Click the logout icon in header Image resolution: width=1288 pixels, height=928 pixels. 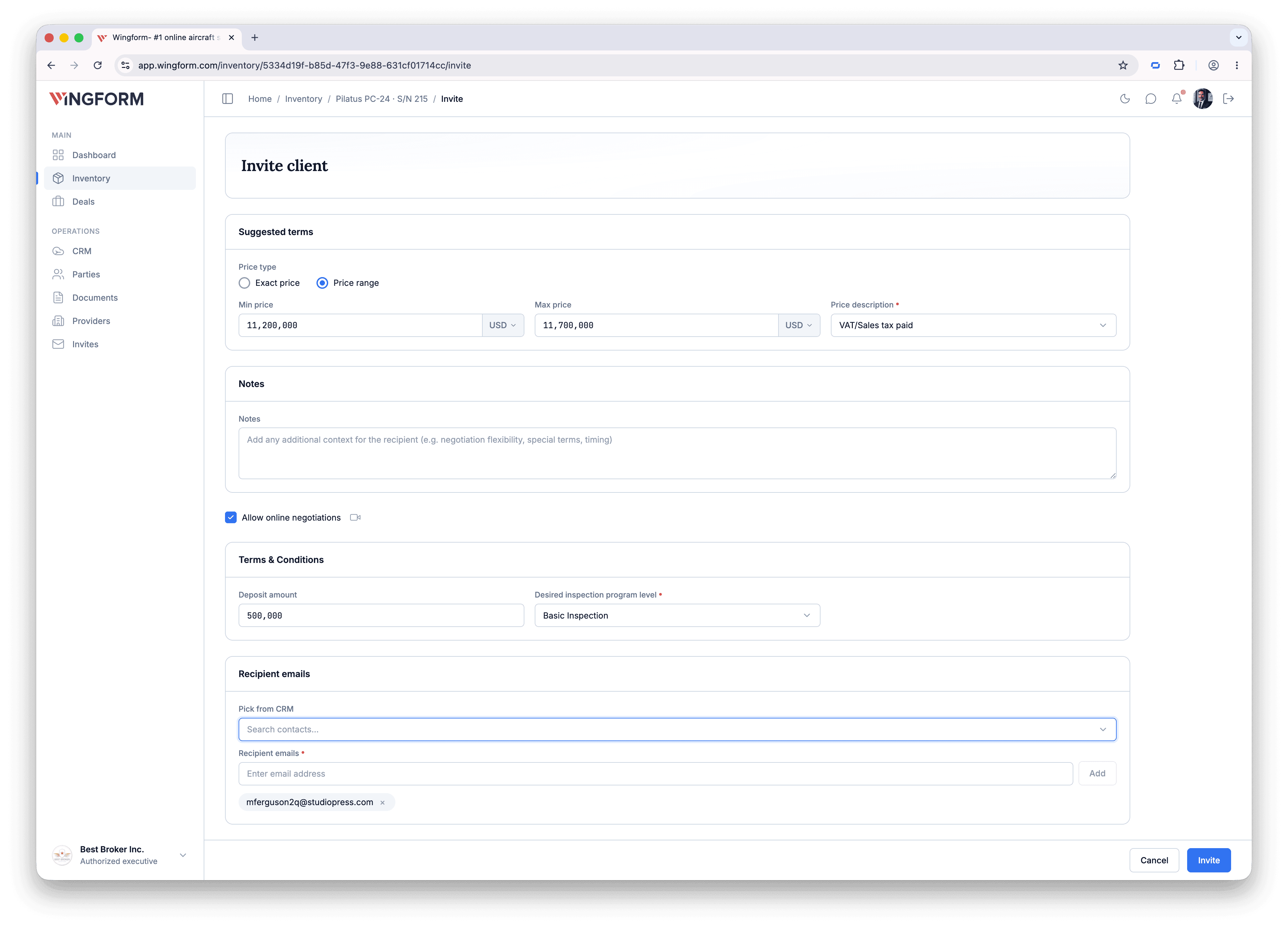[x=1229, y=99]
